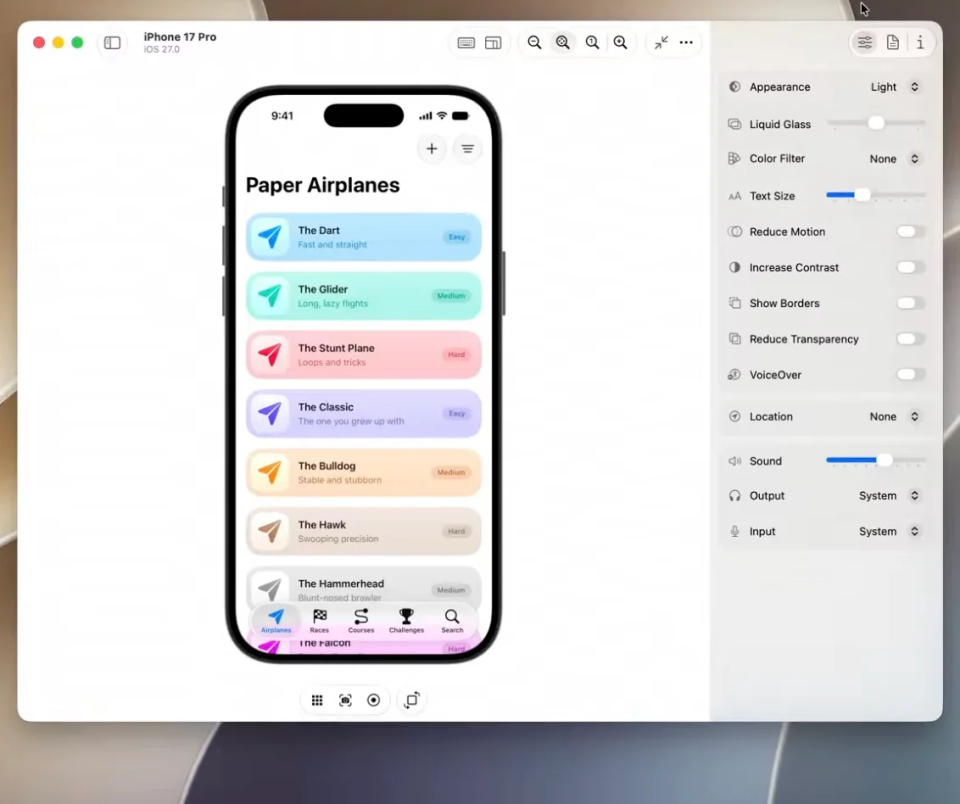
Task: Tap the plus add button in app
Action: [432, 149]
